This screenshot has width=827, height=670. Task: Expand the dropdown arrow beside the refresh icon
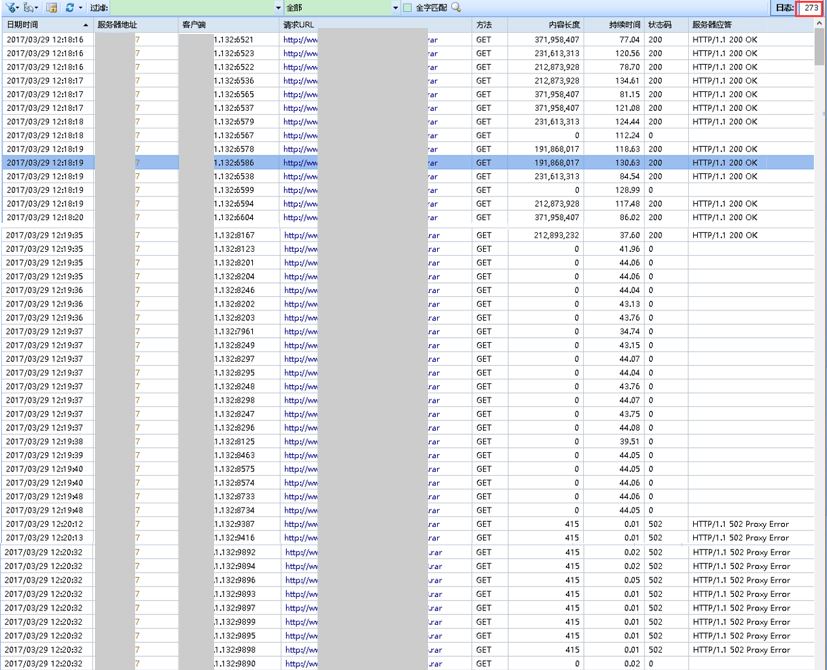point(80,8)
